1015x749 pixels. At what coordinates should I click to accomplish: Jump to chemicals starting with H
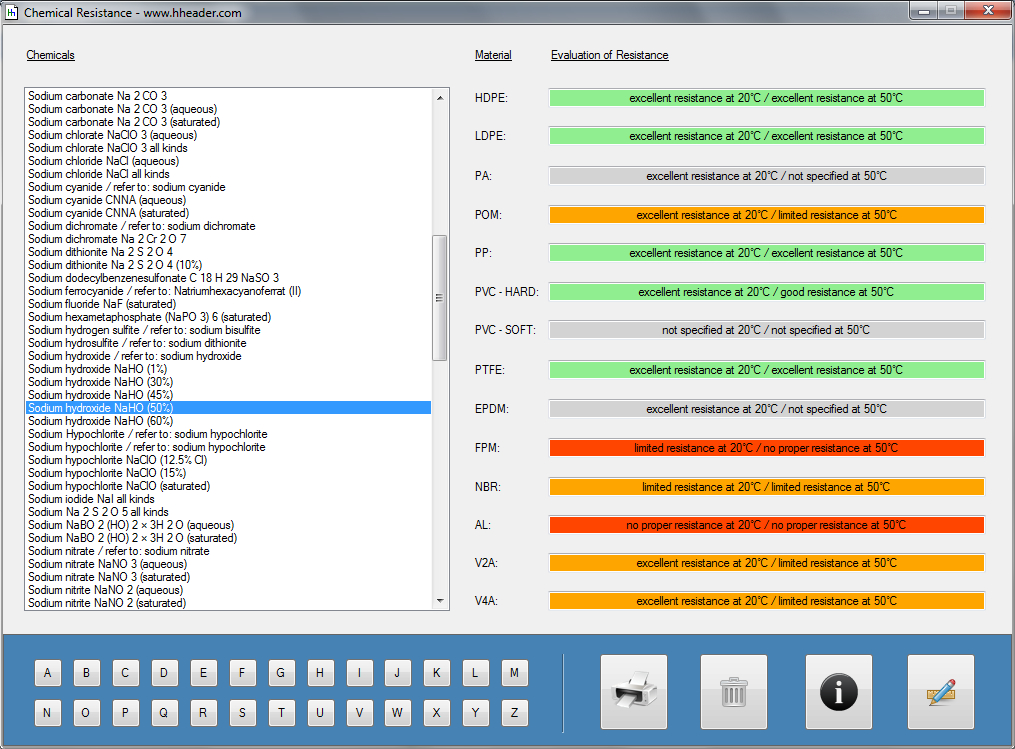click(x=320, y=673)
